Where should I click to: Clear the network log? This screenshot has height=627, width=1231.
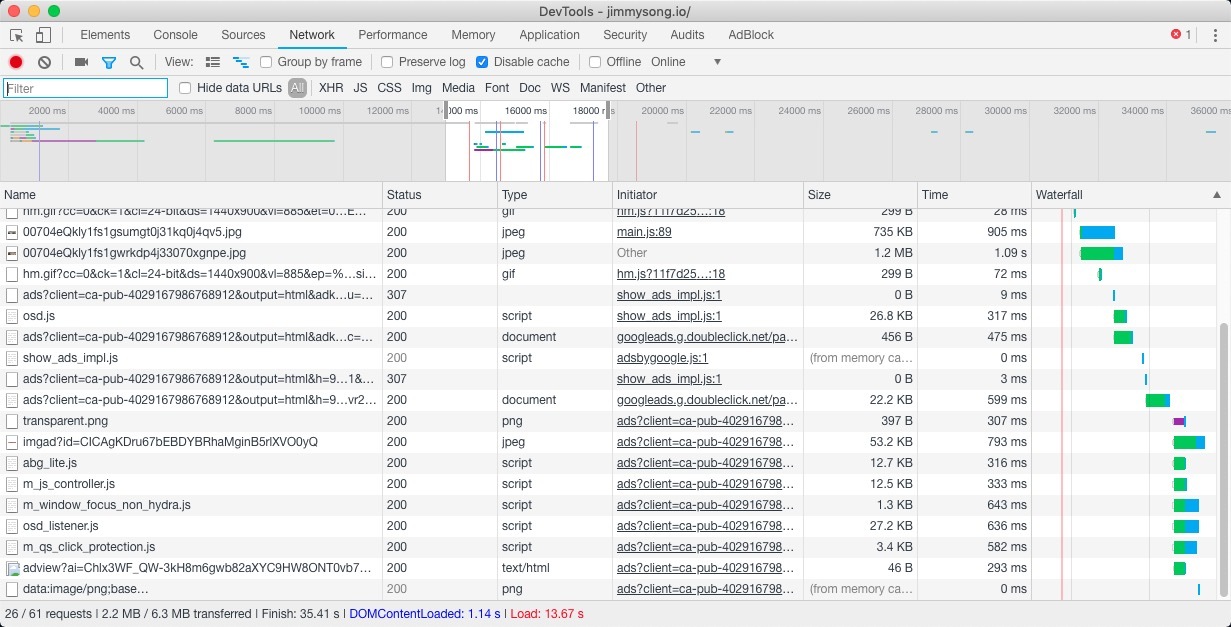click(x=44, y=62)
